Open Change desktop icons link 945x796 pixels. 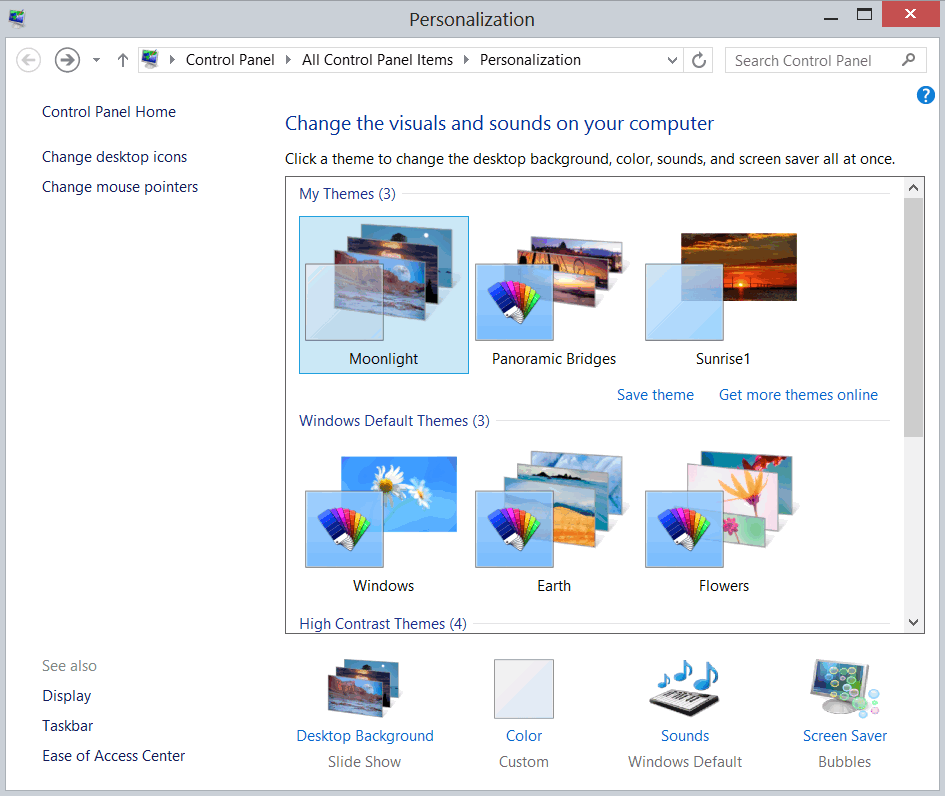[115, 157]
